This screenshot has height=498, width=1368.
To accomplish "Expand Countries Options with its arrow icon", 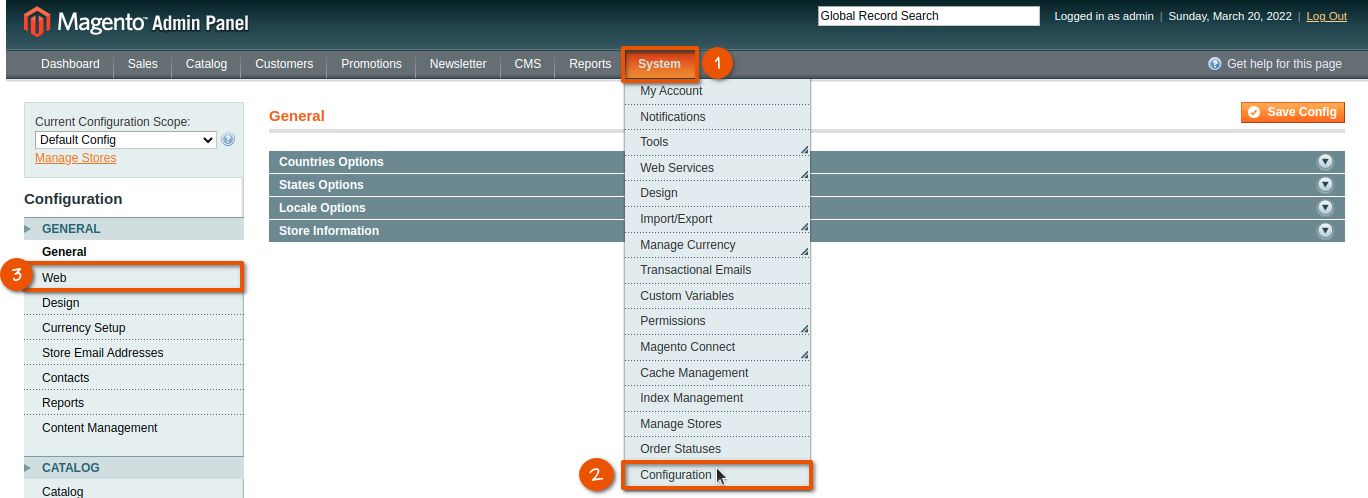I will (1326, 161).
